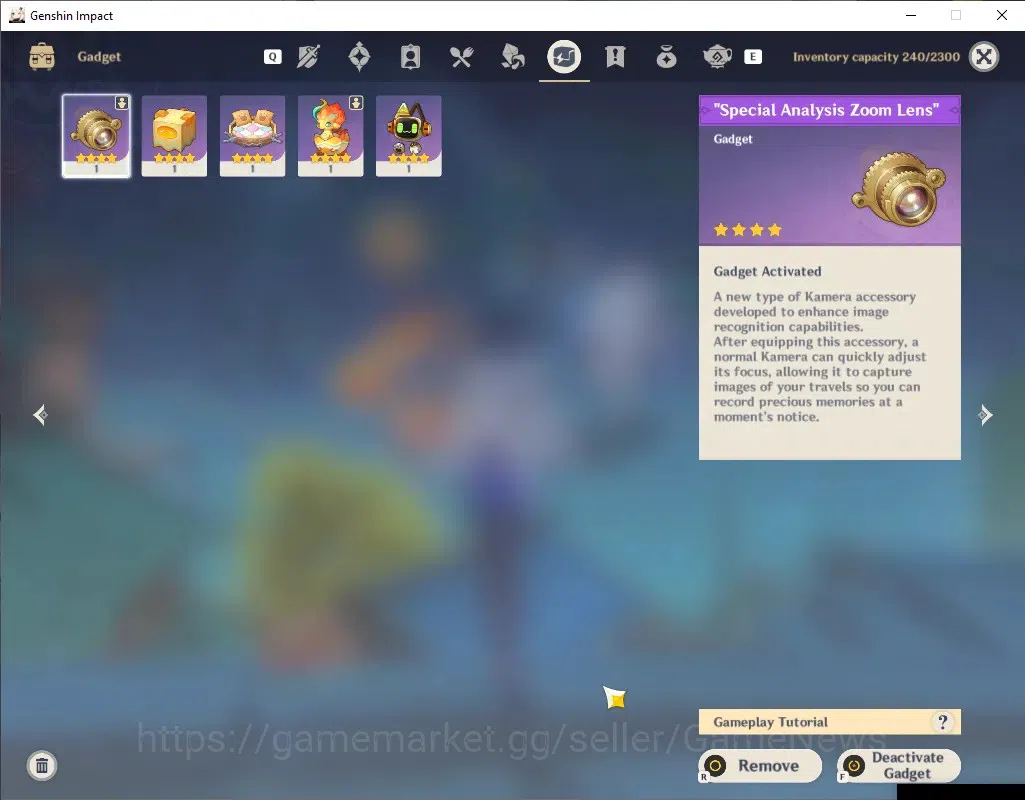The height and width of the screenshot is (800, 1025).
Task: Open the trash delete mode
Action: point(42,765)
